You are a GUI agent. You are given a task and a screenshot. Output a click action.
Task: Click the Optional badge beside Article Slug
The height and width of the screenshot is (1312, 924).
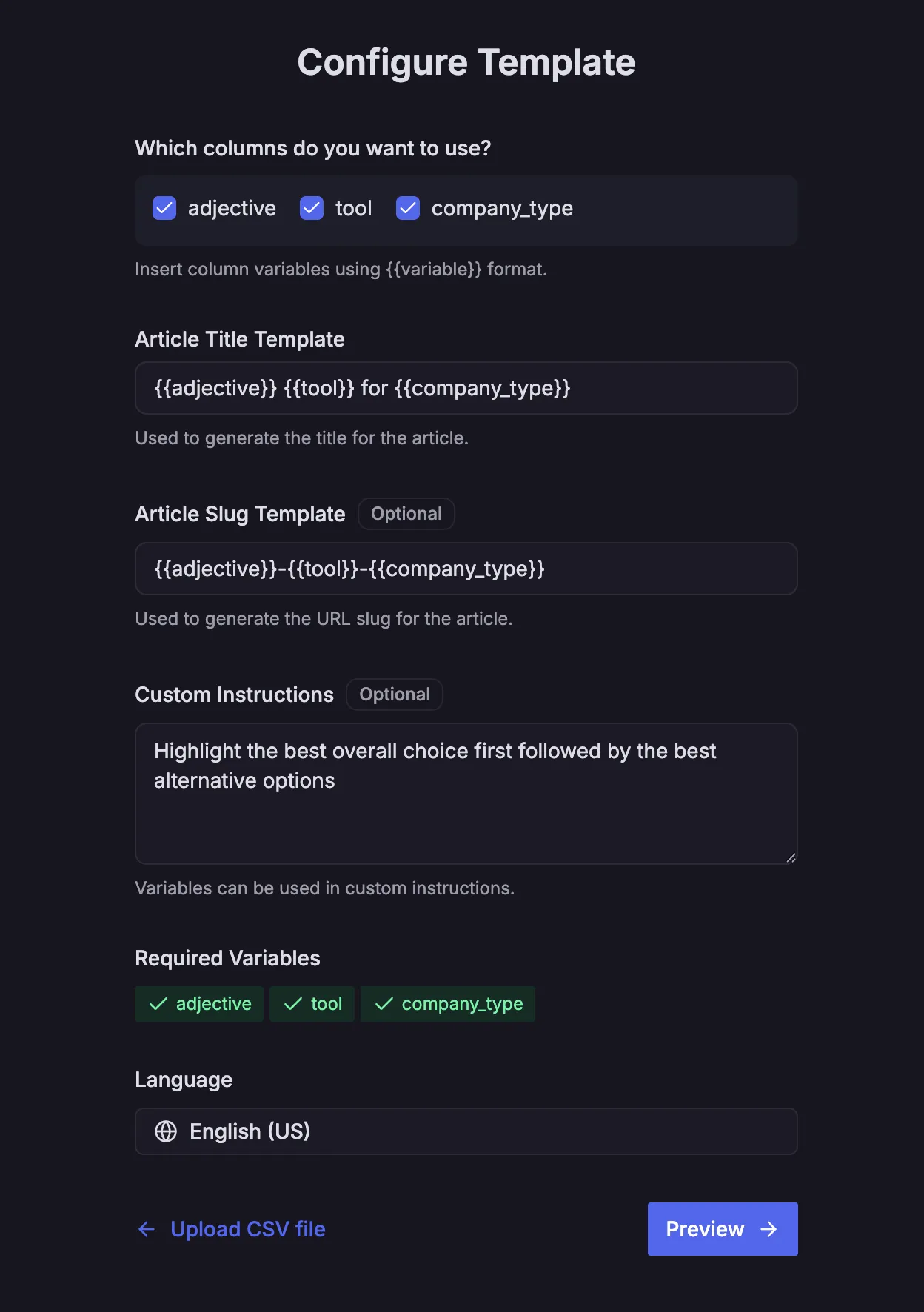coord(406,514)
